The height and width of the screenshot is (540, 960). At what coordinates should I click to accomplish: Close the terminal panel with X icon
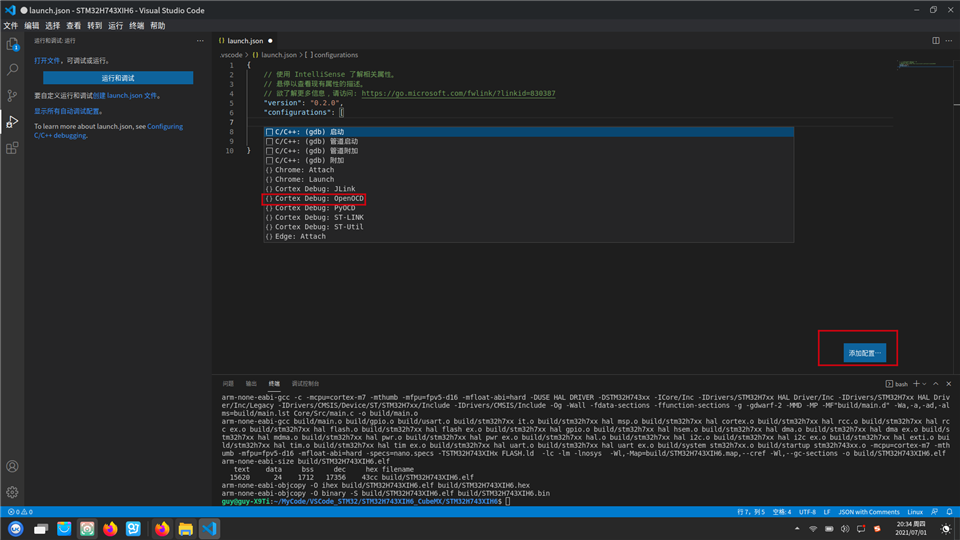pyautogui.click(x=949, y=384)
